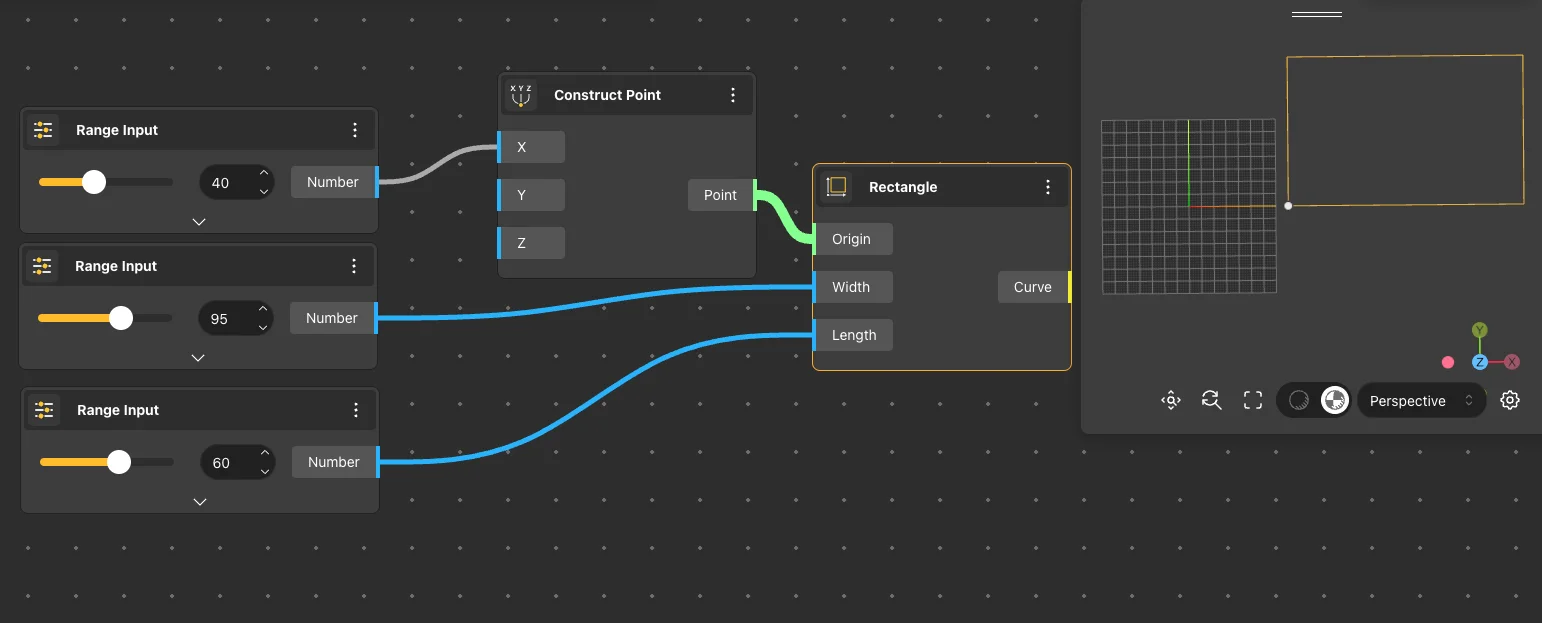
Task: Click the Point output on Construct Point
Action: [721, 195]
